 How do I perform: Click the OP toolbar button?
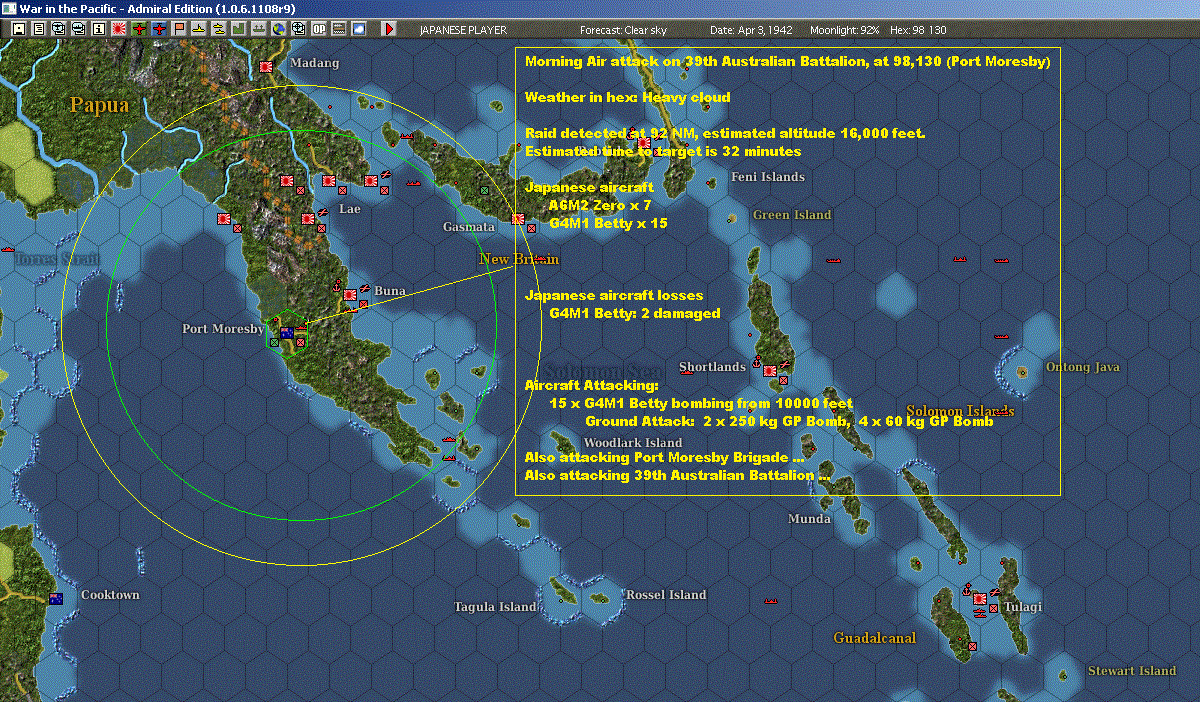[x=318, y=30]
